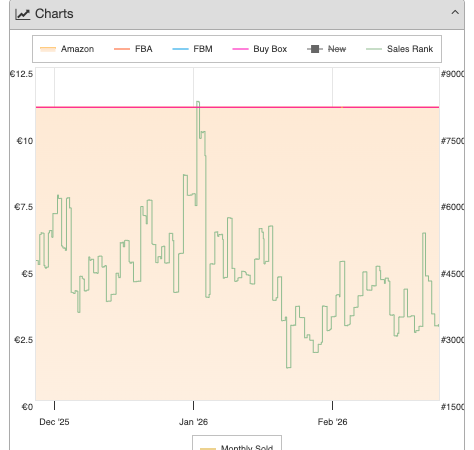Click the Amazon legend color swatch
Screen dimensions: 474x450
point(48,49)
